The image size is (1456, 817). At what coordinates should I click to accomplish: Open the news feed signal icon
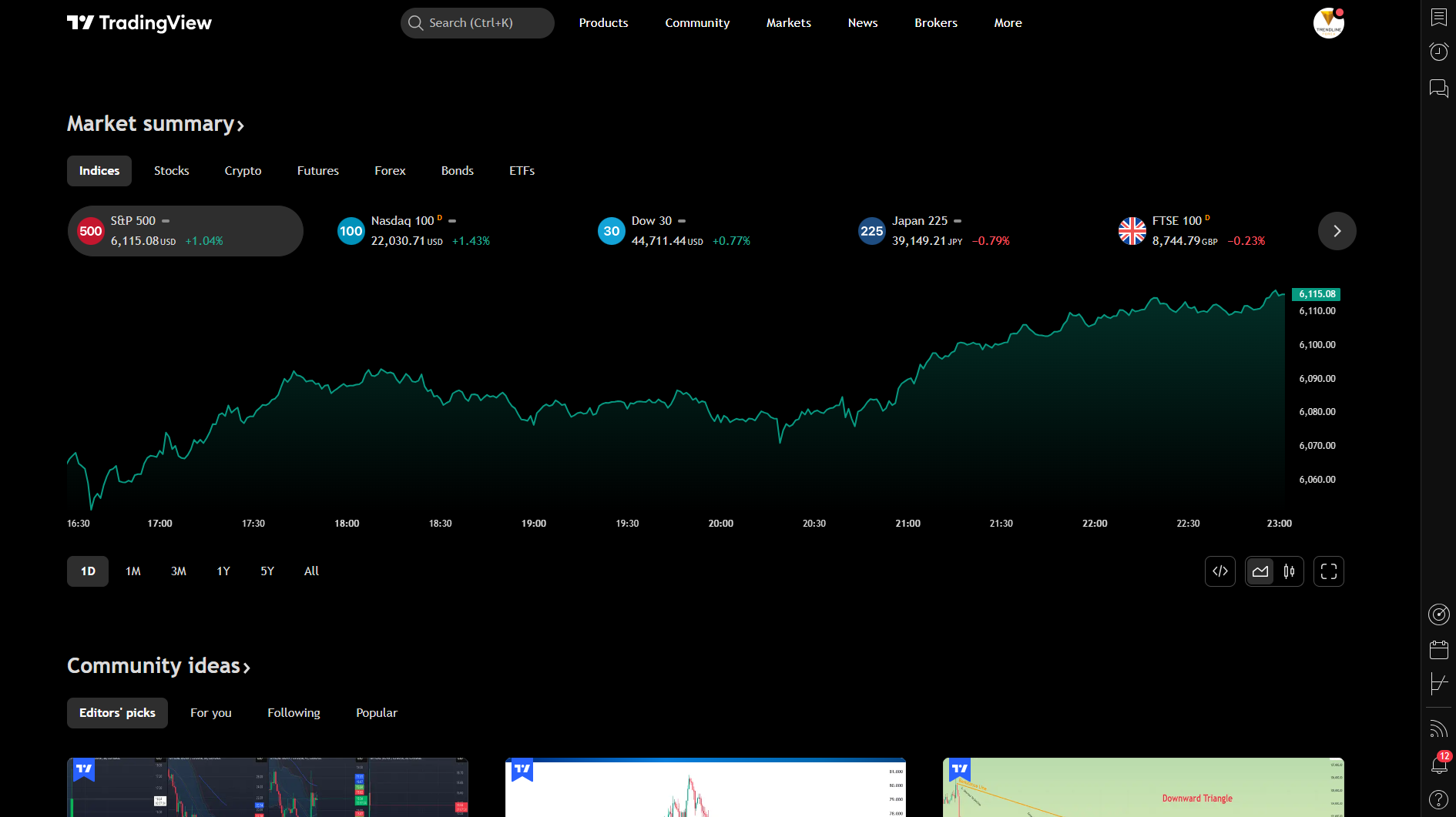click(1438, 728)
